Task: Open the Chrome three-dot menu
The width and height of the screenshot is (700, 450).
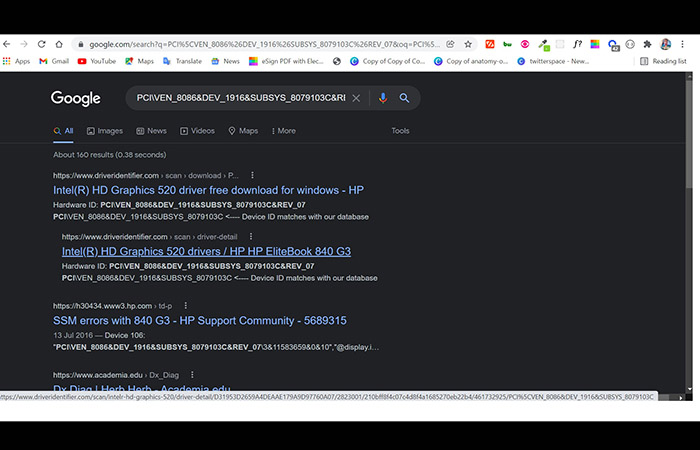Action: (682, 44)
